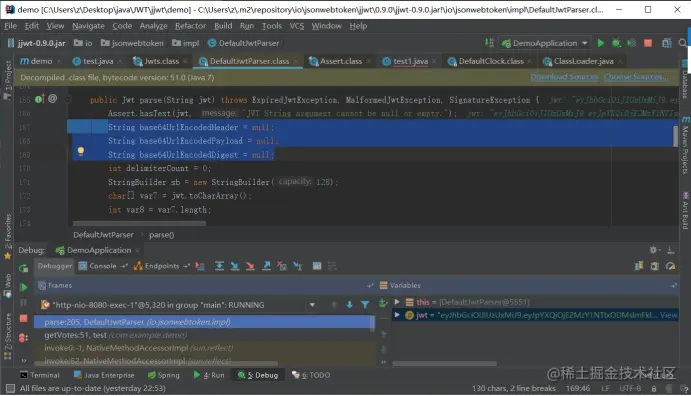691x396 pixels.
Task: Expand the jwt variable node
Action: pos(397,315)
